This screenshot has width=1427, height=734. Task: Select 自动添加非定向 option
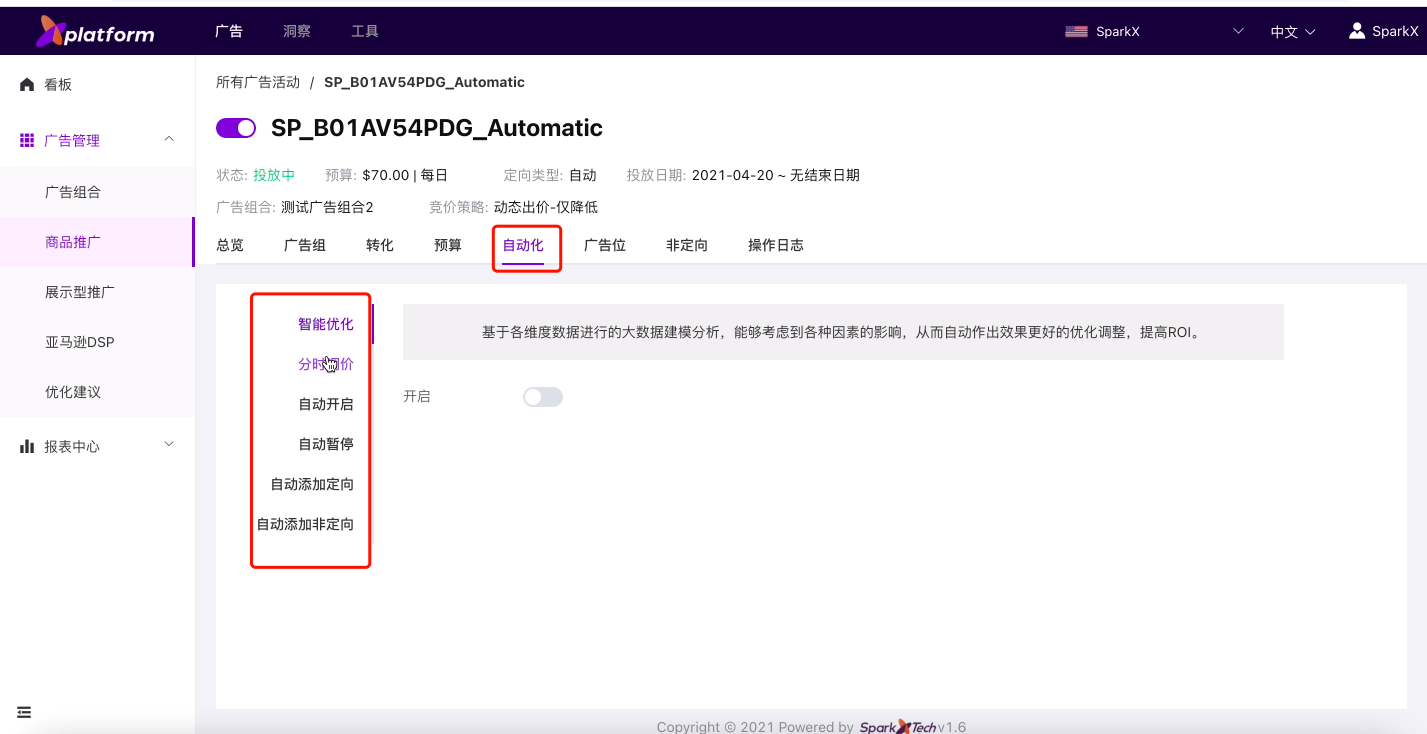[305, 524]
